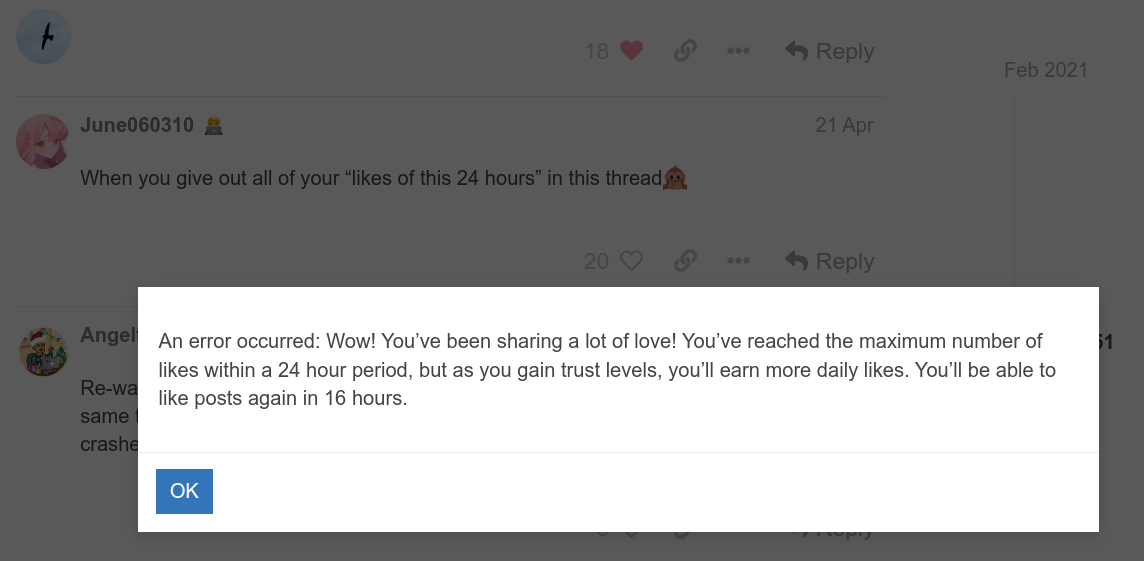The image size is (1144, 561).
Task: Show who liked: 18 likes count
Action: pos(596,51)
